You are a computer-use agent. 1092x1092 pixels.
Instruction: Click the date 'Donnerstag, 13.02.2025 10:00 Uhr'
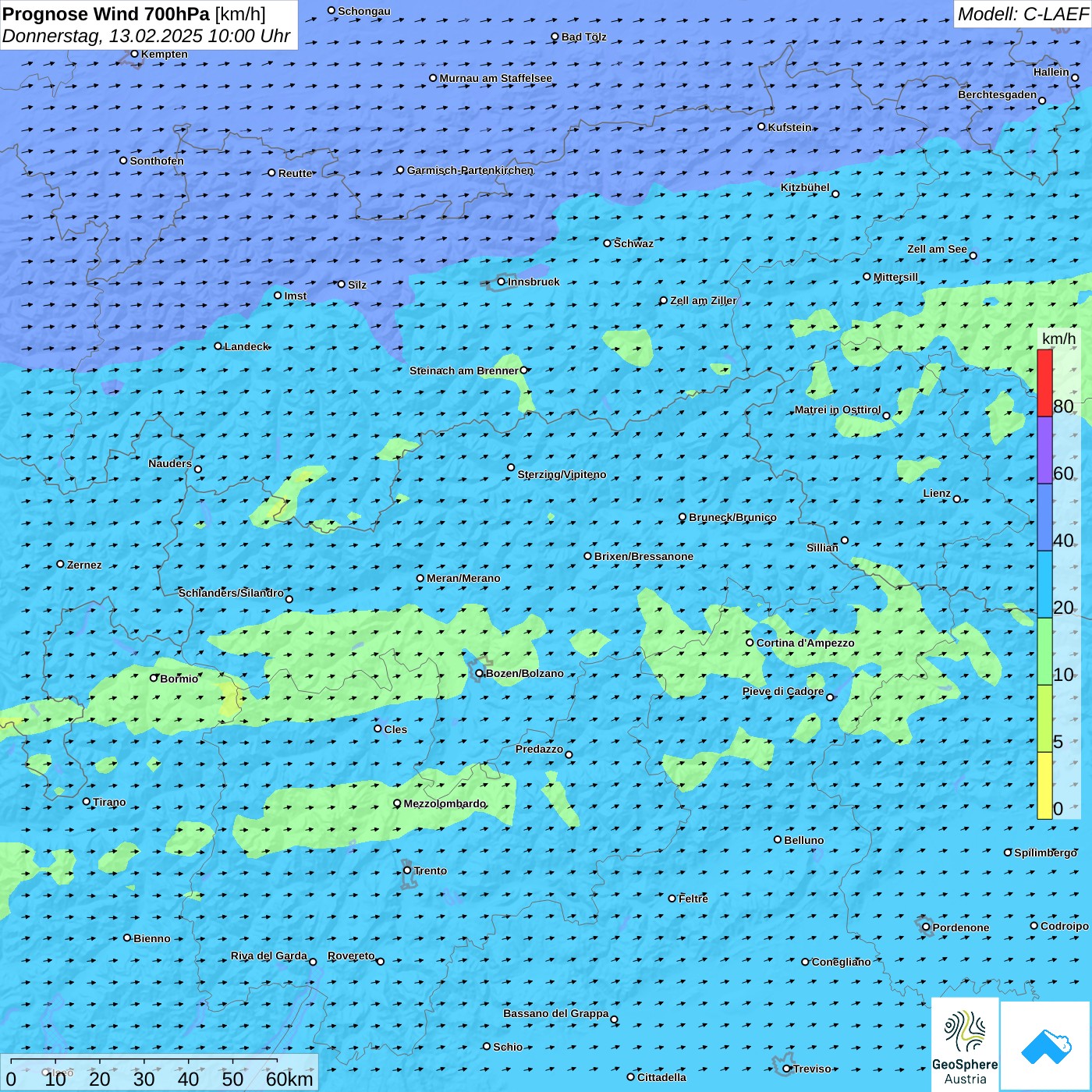(x=147, y=36)
